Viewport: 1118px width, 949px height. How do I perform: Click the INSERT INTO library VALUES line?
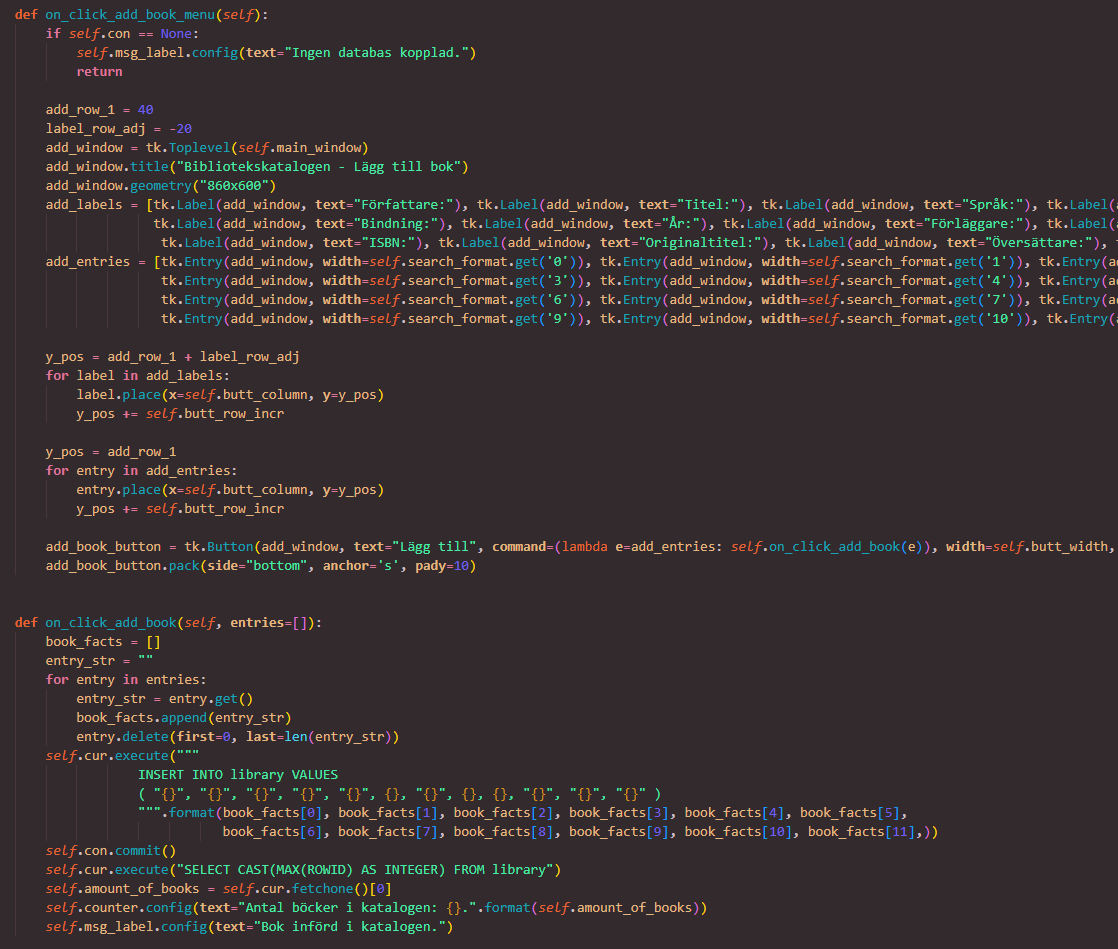tap(238, 775)
